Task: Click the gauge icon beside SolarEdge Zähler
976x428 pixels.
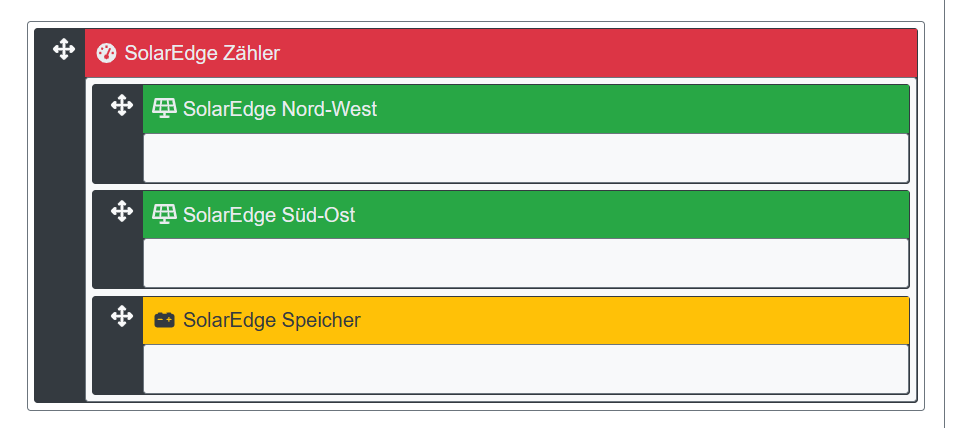Action: pyautogui.click(x=107, y=53)
